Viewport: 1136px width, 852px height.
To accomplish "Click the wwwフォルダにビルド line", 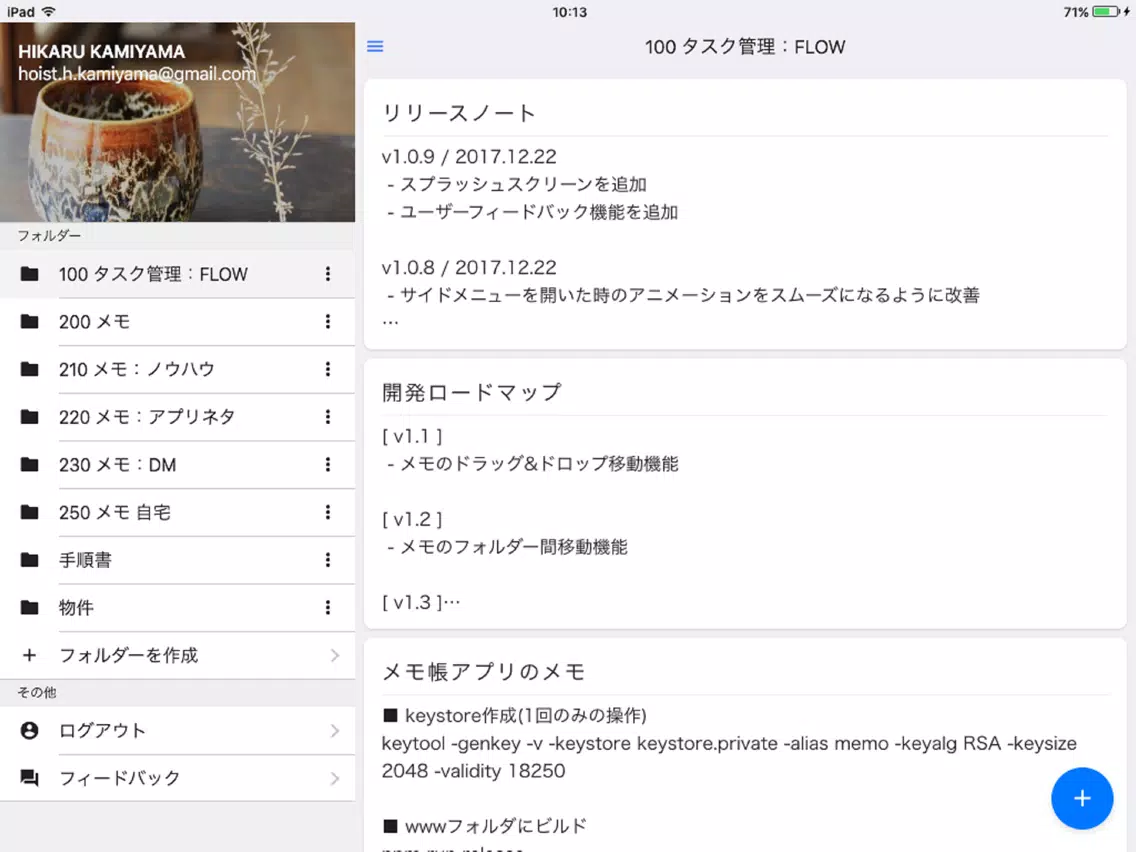I will [485, 826].
